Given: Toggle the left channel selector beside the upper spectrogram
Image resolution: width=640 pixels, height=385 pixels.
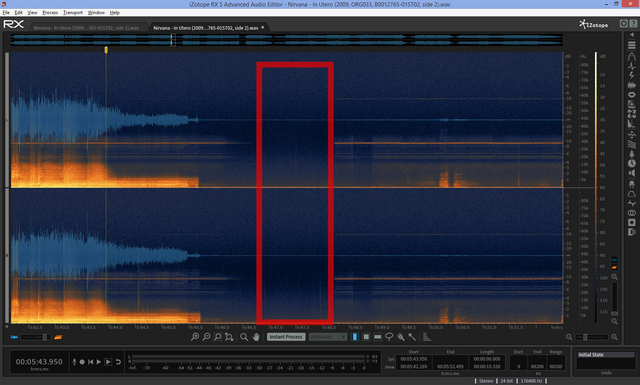Looking at the screenshot, I should point(7,120).
